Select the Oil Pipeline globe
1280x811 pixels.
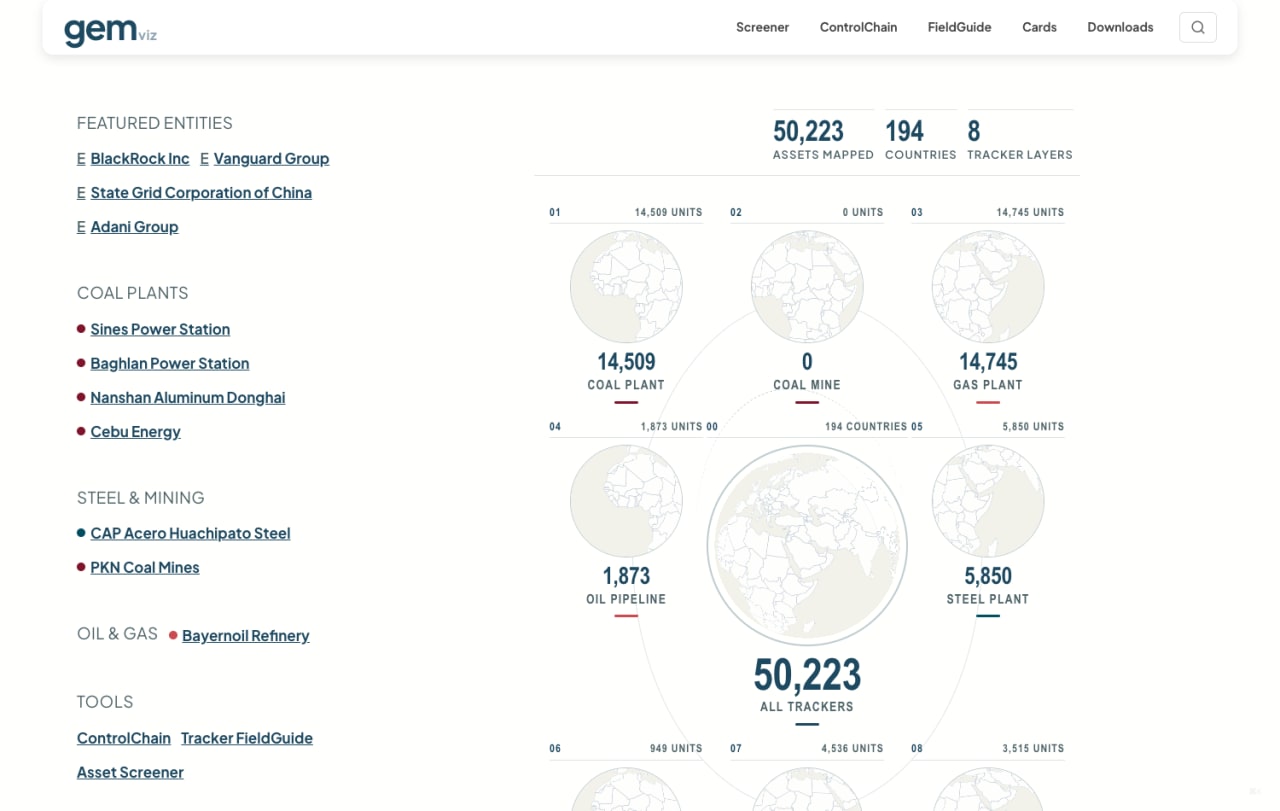pyautogui.click(x=626, y=501)
